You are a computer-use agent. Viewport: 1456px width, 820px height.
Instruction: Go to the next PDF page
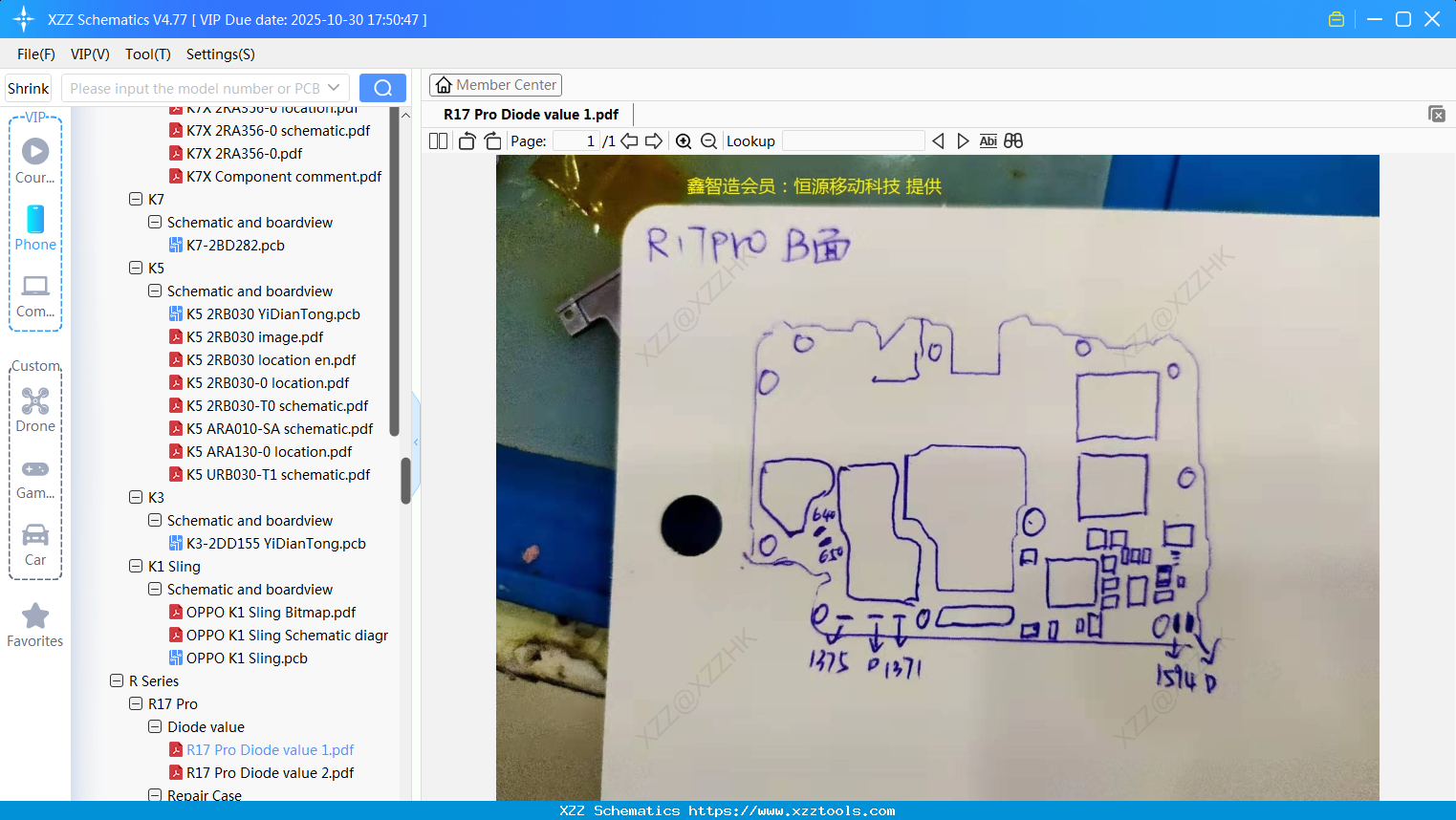click(x=654, y=141)
